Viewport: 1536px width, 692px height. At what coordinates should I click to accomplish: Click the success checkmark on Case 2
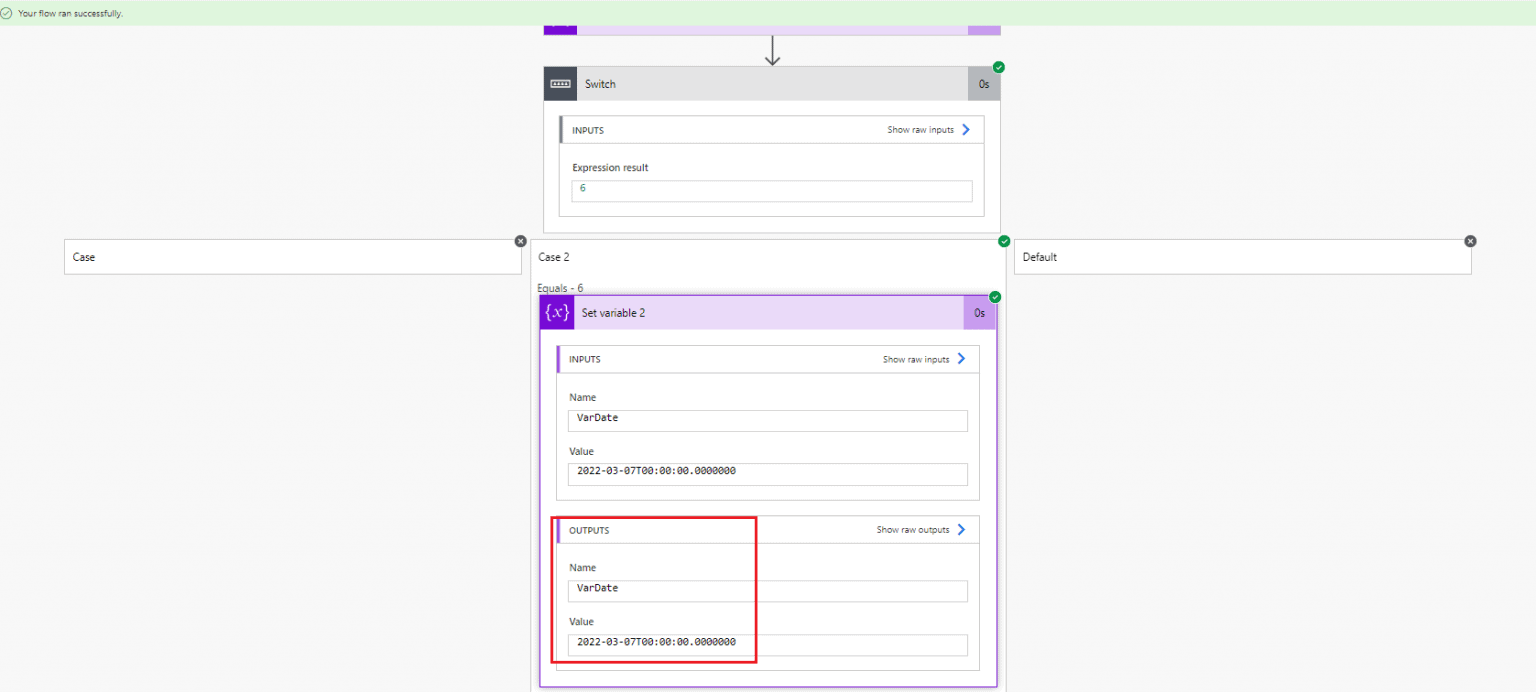click(x=1003, y=240)
